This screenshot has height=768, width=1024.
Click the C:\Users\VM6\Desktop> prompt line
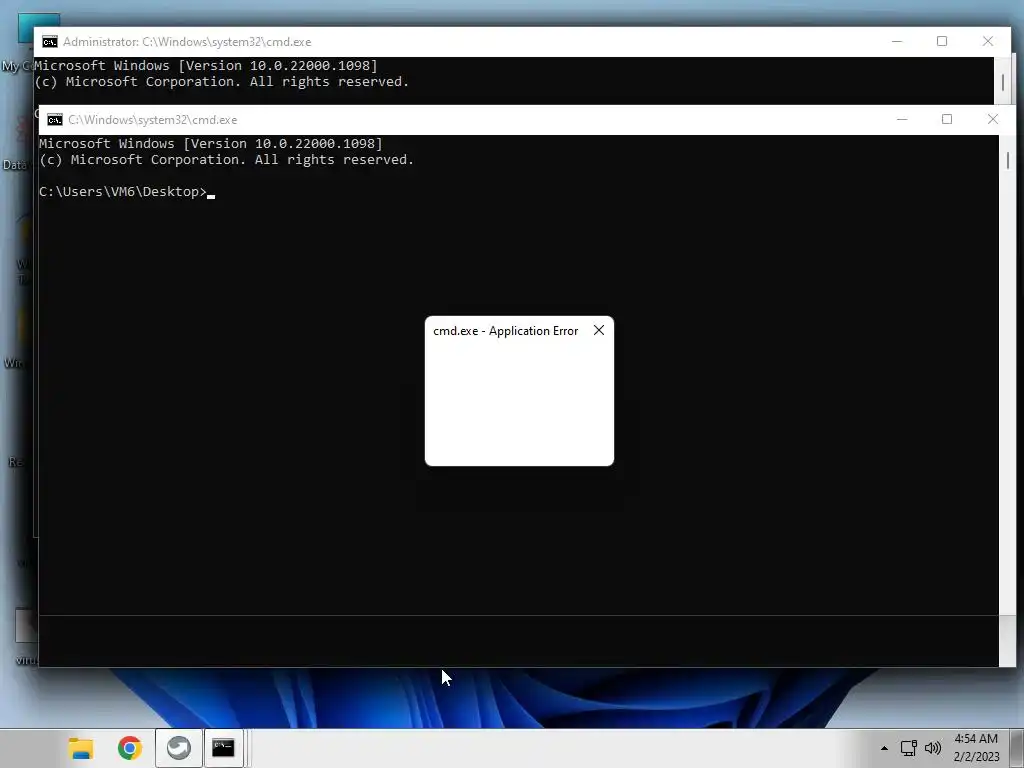point(127,192)
